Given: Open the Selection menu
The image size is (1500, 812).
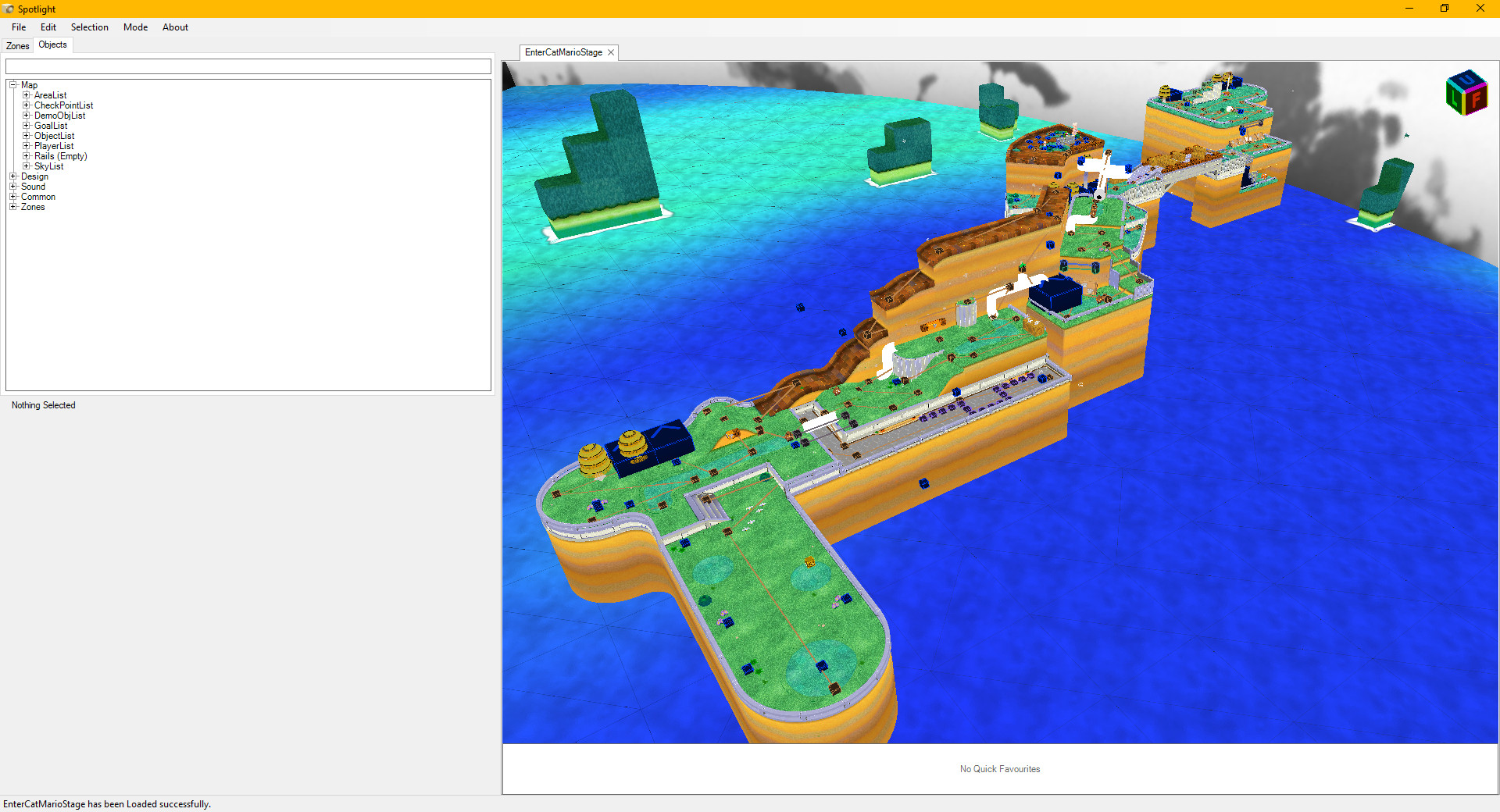Looking at the screenshot, I should pos(89,27).
